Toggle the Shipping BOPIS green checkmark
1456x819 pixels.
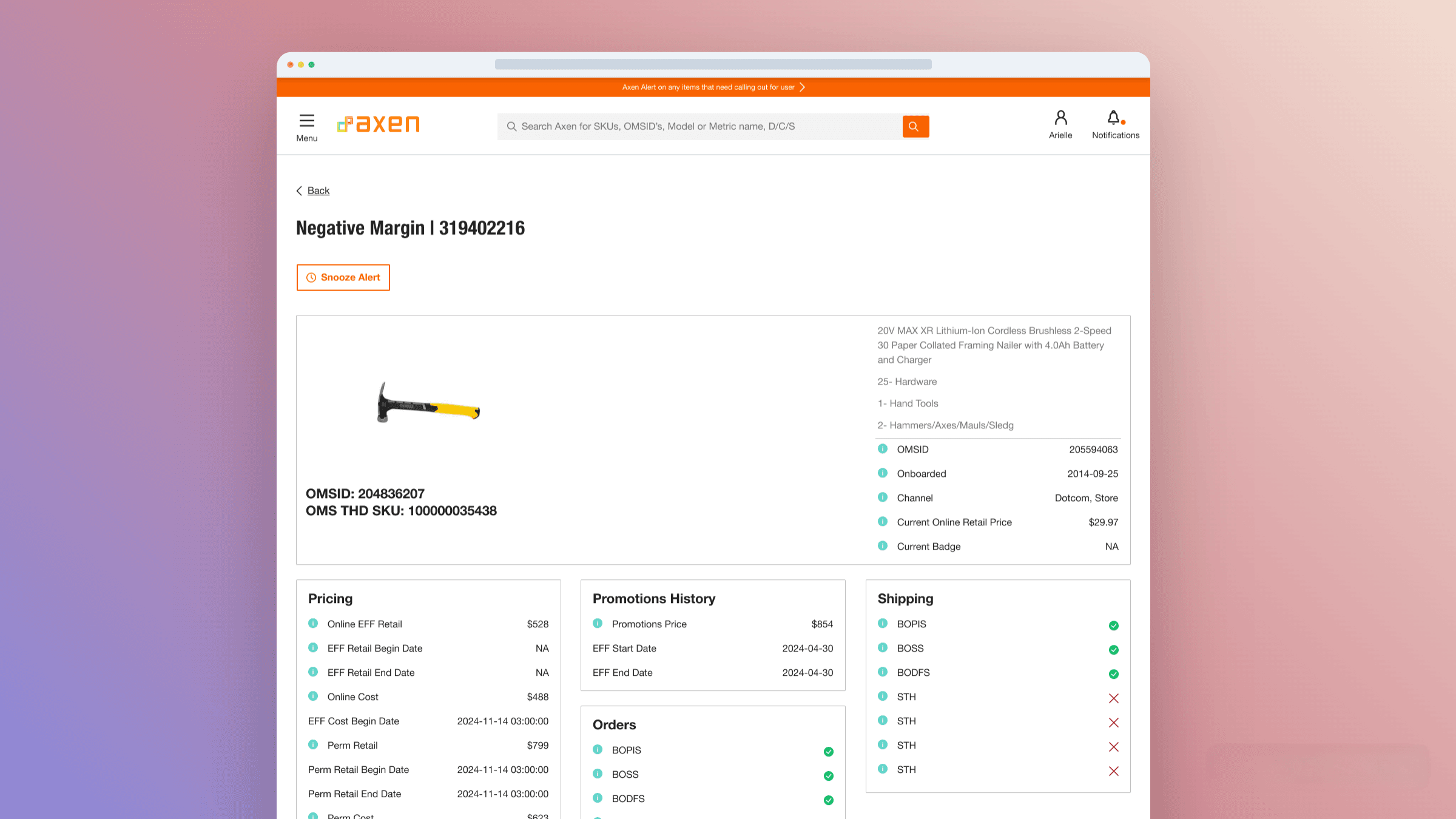pos(1114,625)
